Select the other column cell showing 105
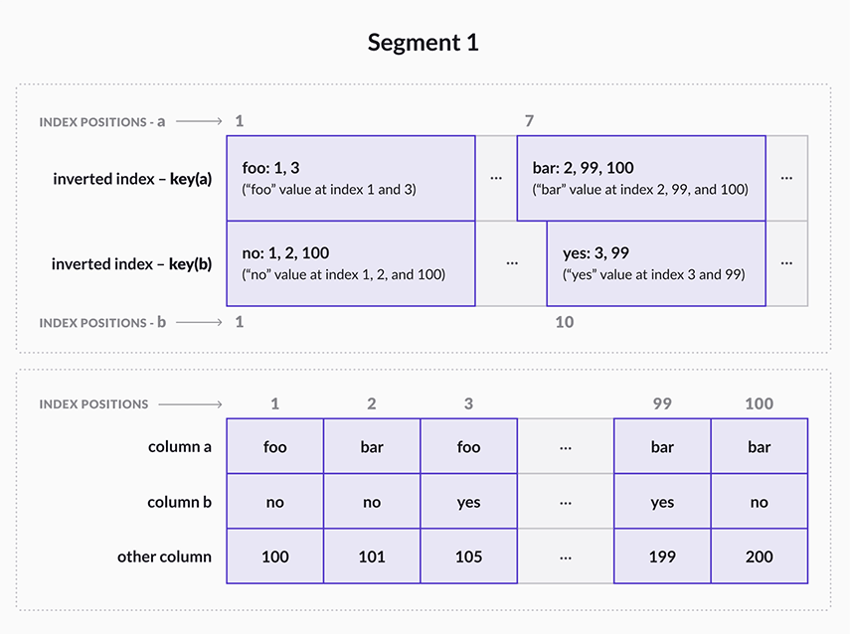 click(x=469, y=556)
